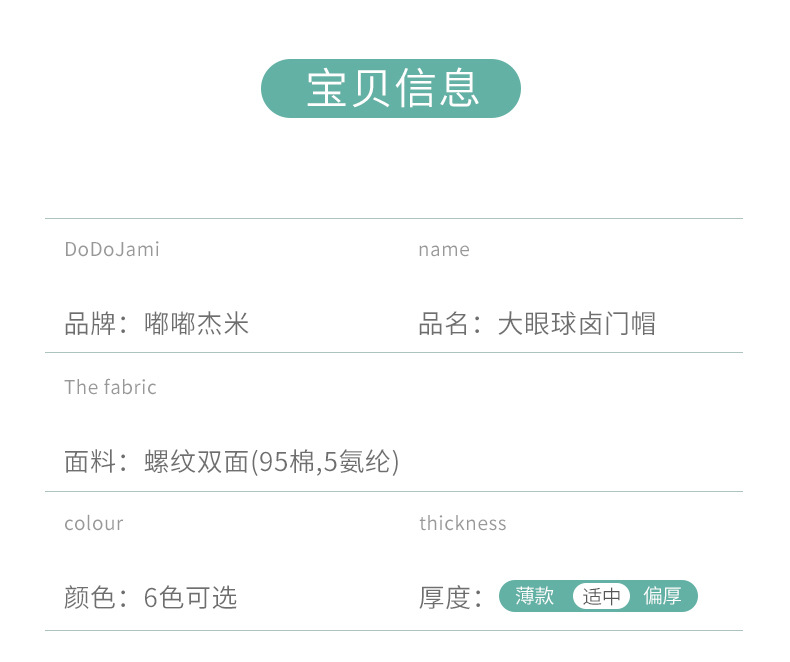790x662 pixels.
Task: Click the 品牌 label text
Action: [90, 323]
